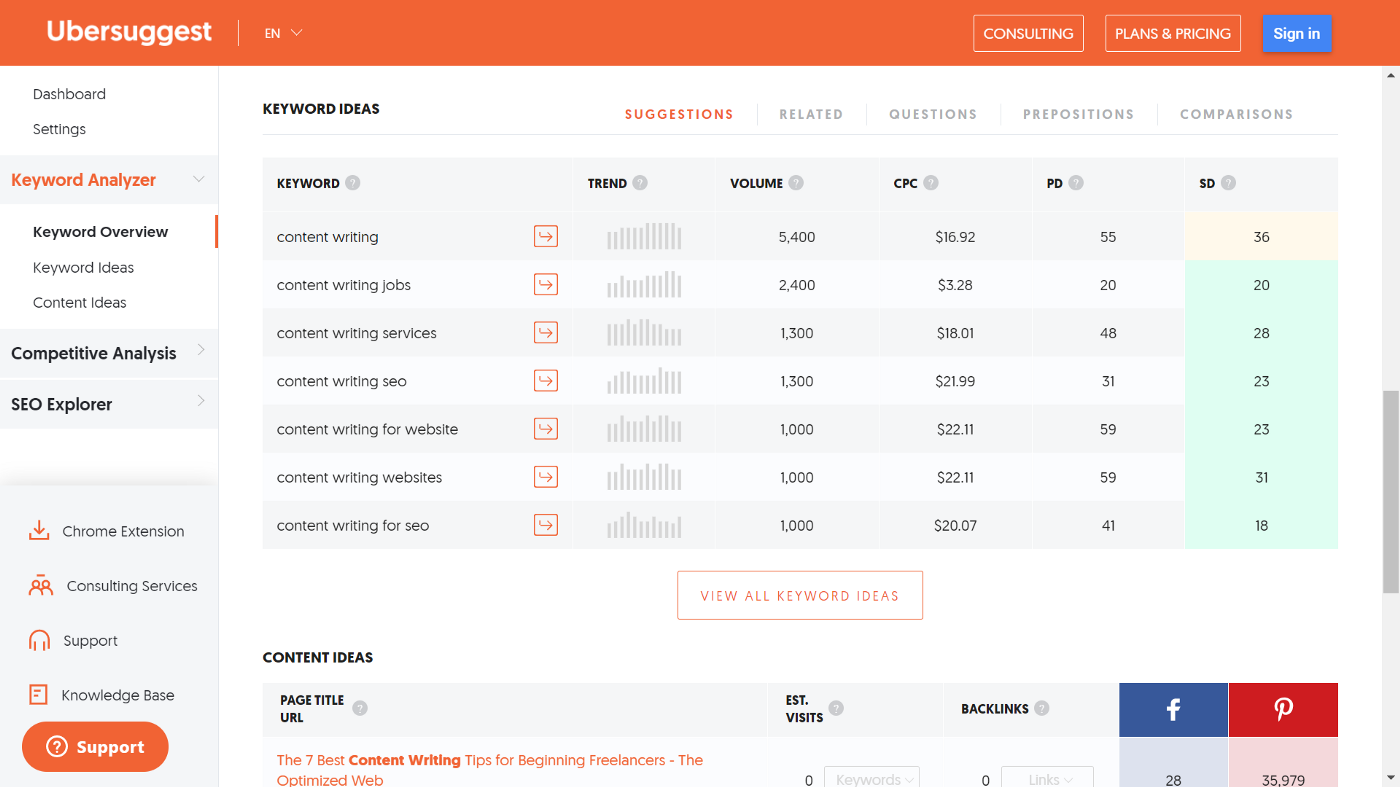Open the EN language dropdown

[283, 33]
